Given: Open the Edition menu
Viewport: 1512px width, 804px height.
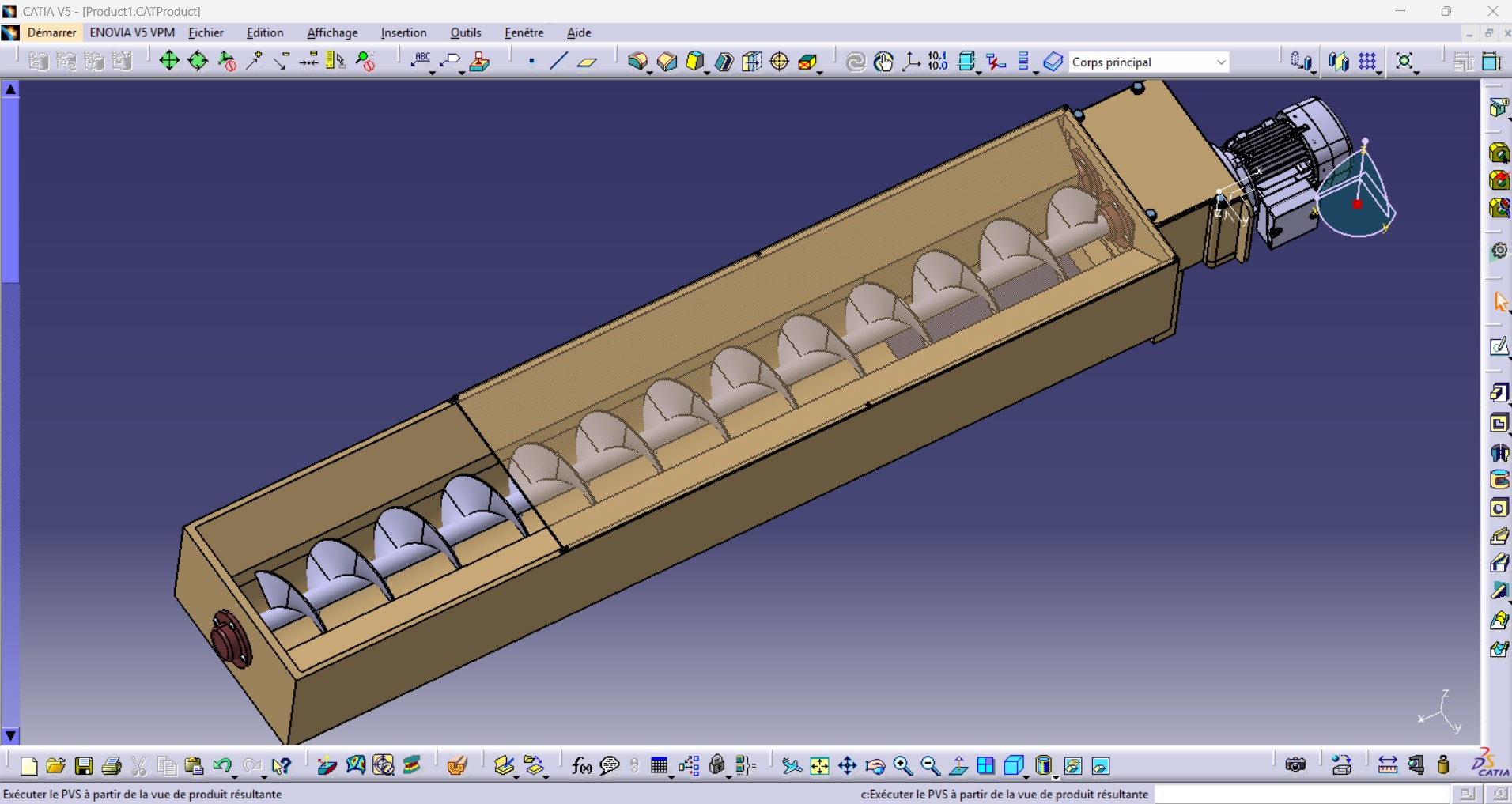Looking at the screenshot, I should tap(265, 32).
